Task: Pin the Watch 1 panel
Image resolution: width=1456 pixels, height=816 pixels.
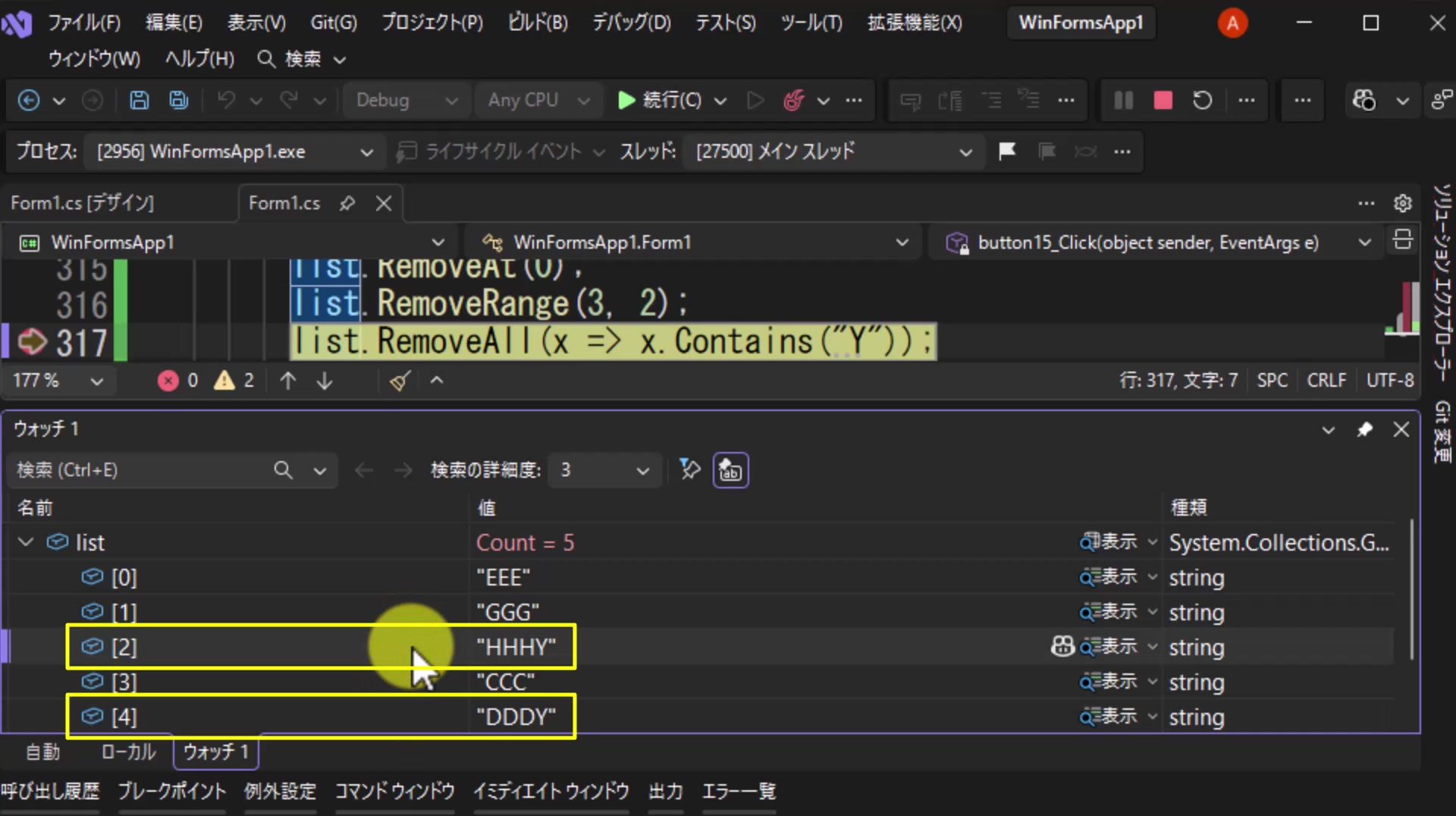Action: [x=1365, y=430]
